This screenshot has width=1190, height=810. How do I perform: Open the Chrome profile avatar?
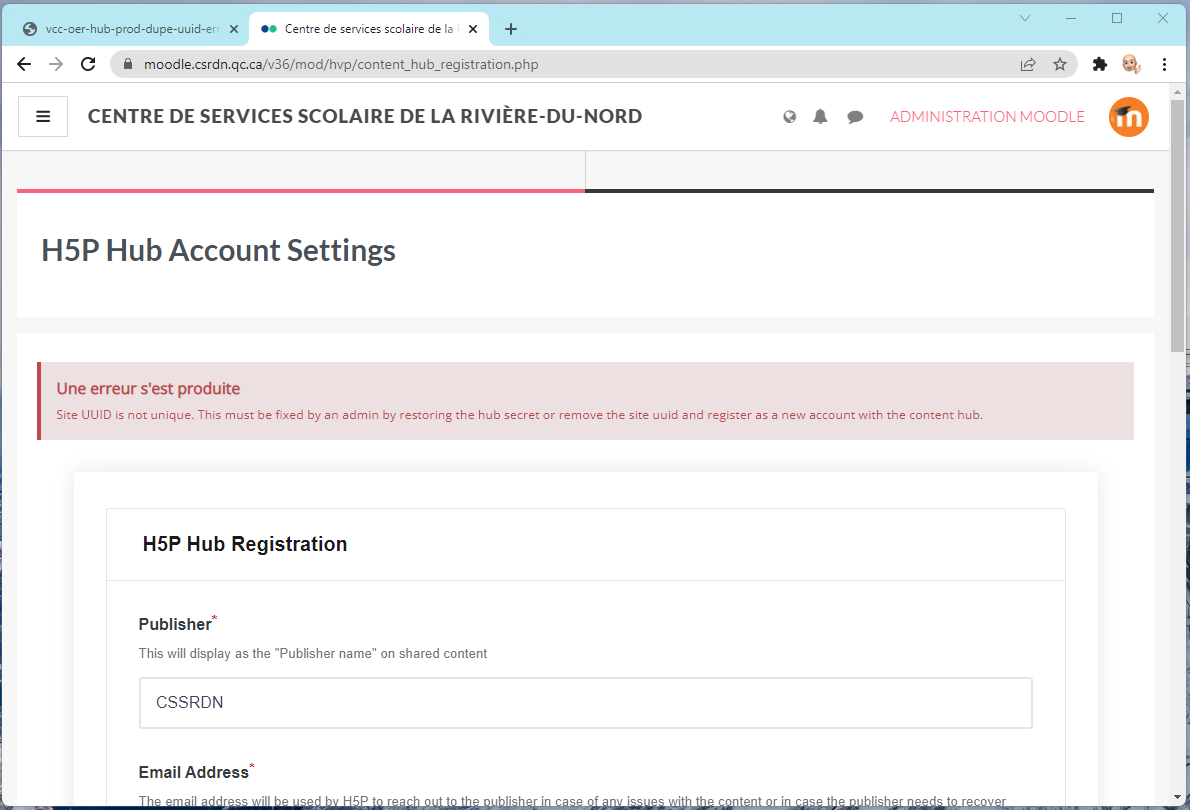pos(1132,65)
